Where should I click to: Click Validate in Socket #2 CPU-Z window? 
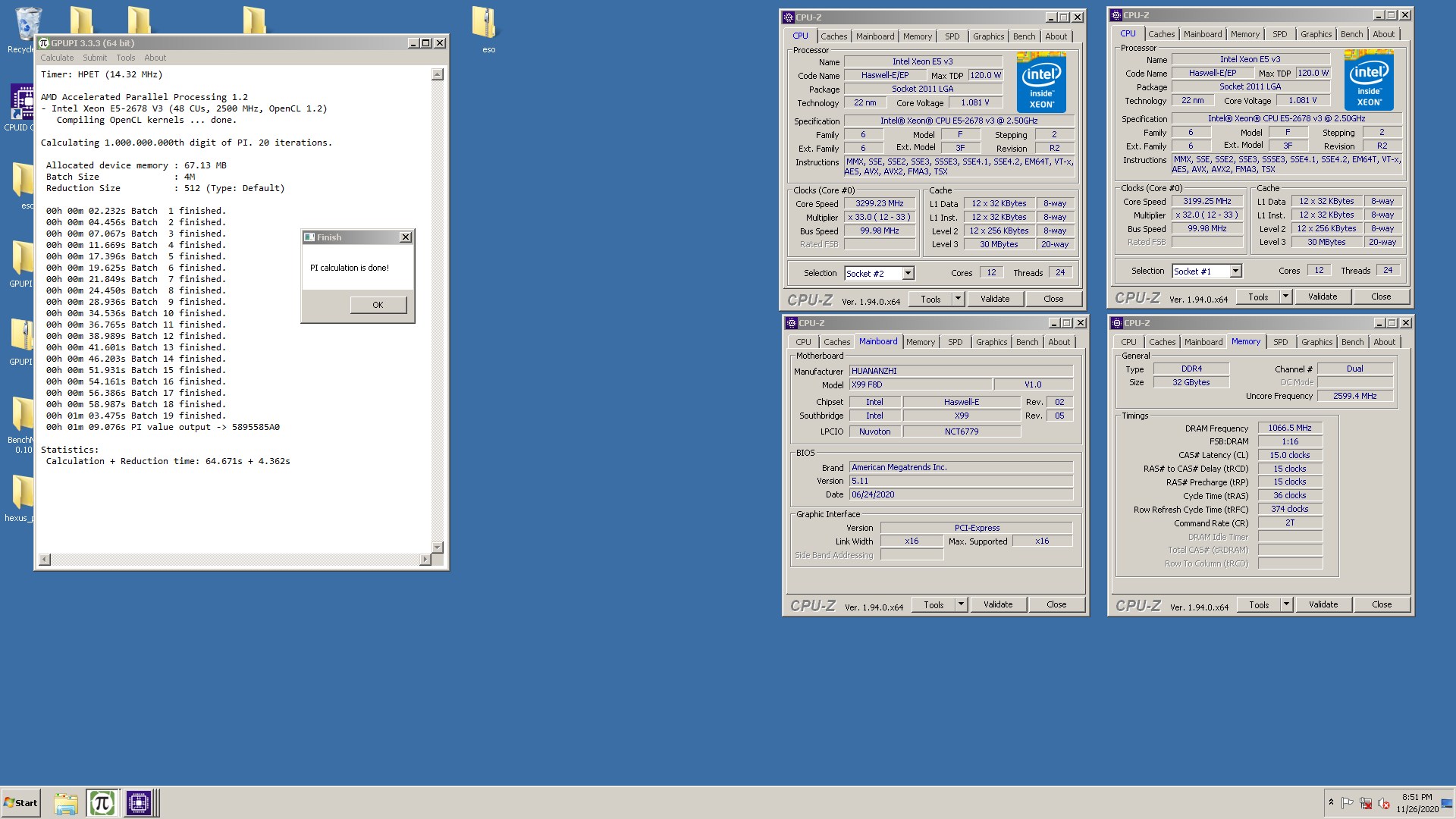pos(995,299)
